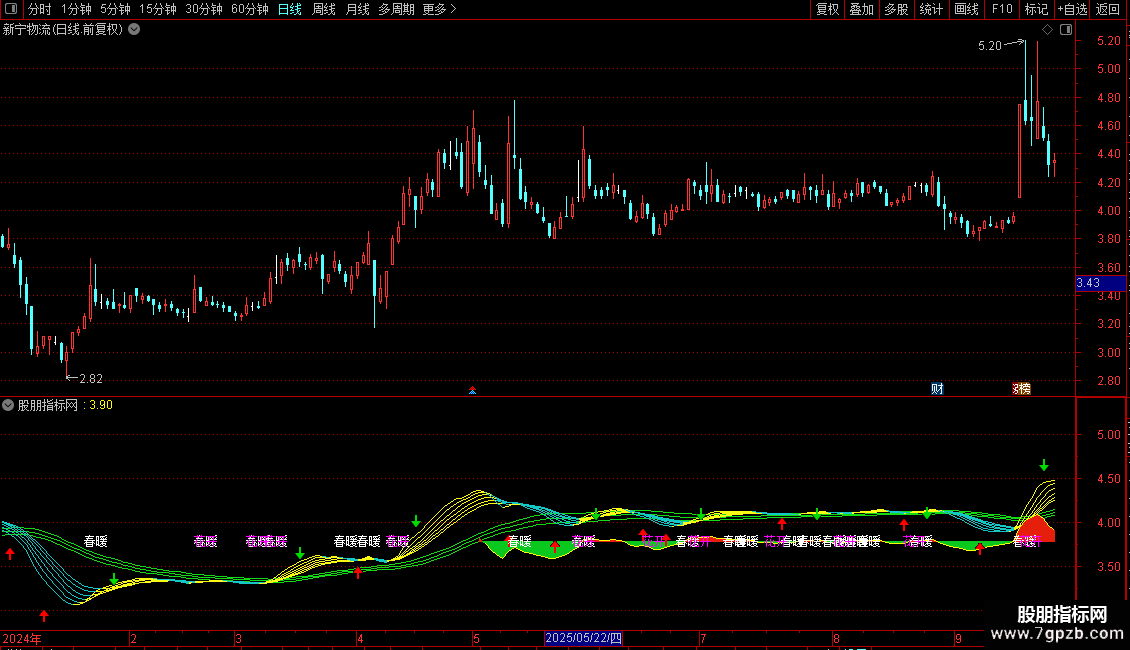This screenshot has width=1130, height=650.
Task: Open the 新宁物流 chart title dropdown
Action: click(134, 30)
